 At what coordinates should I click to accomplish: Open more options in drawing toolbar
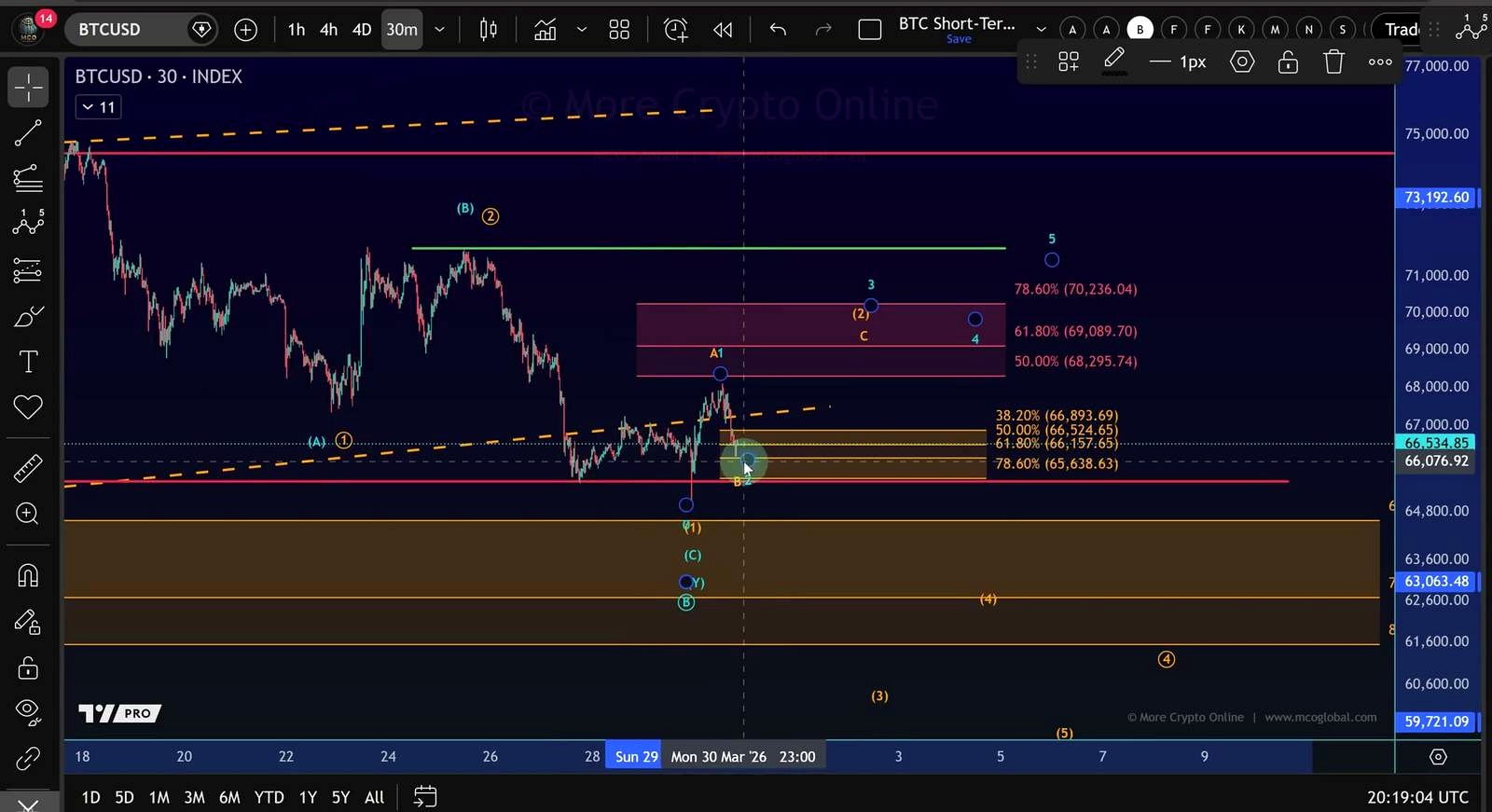coord(1380,62)
